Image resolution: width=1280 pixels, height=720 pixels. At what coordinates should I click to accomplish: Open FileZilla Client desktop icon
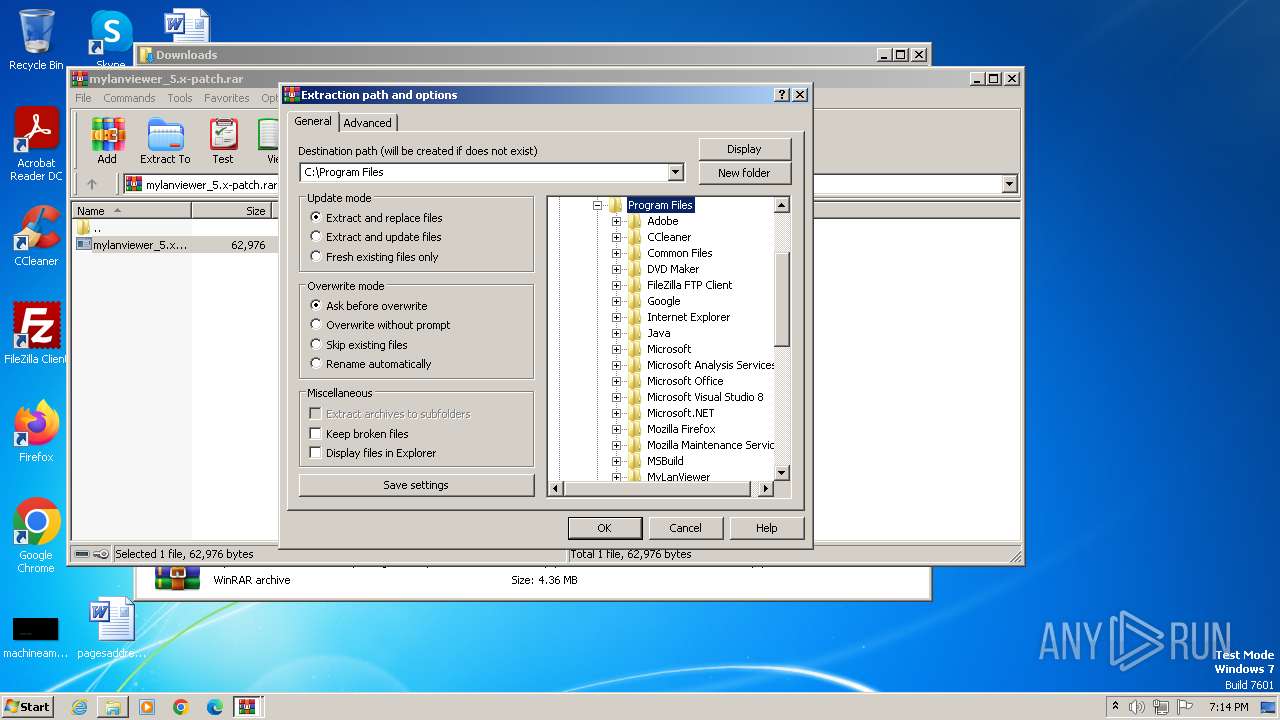point(36,333)
